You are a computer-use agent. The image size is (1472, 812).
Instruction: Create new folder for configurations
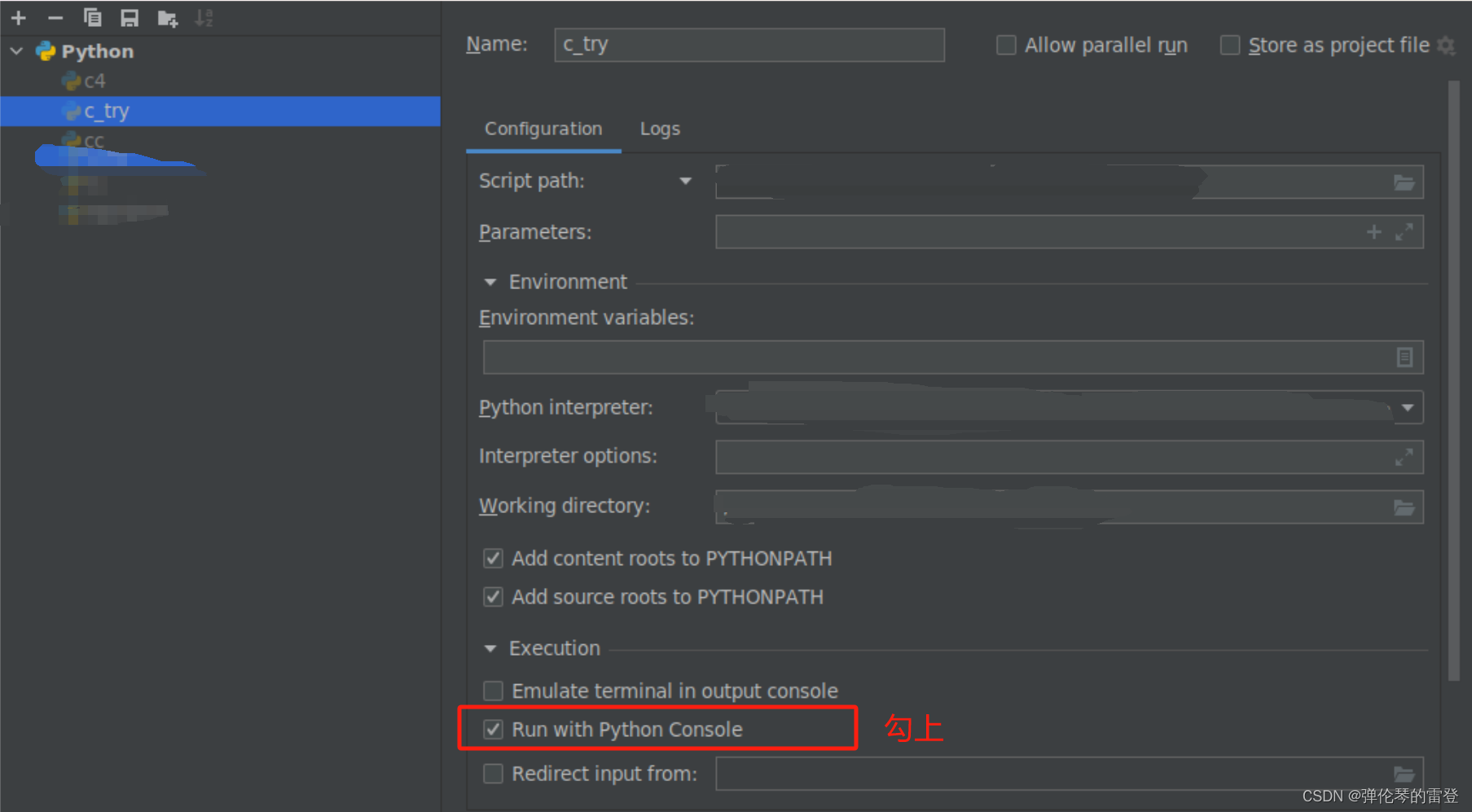point(168,18)
